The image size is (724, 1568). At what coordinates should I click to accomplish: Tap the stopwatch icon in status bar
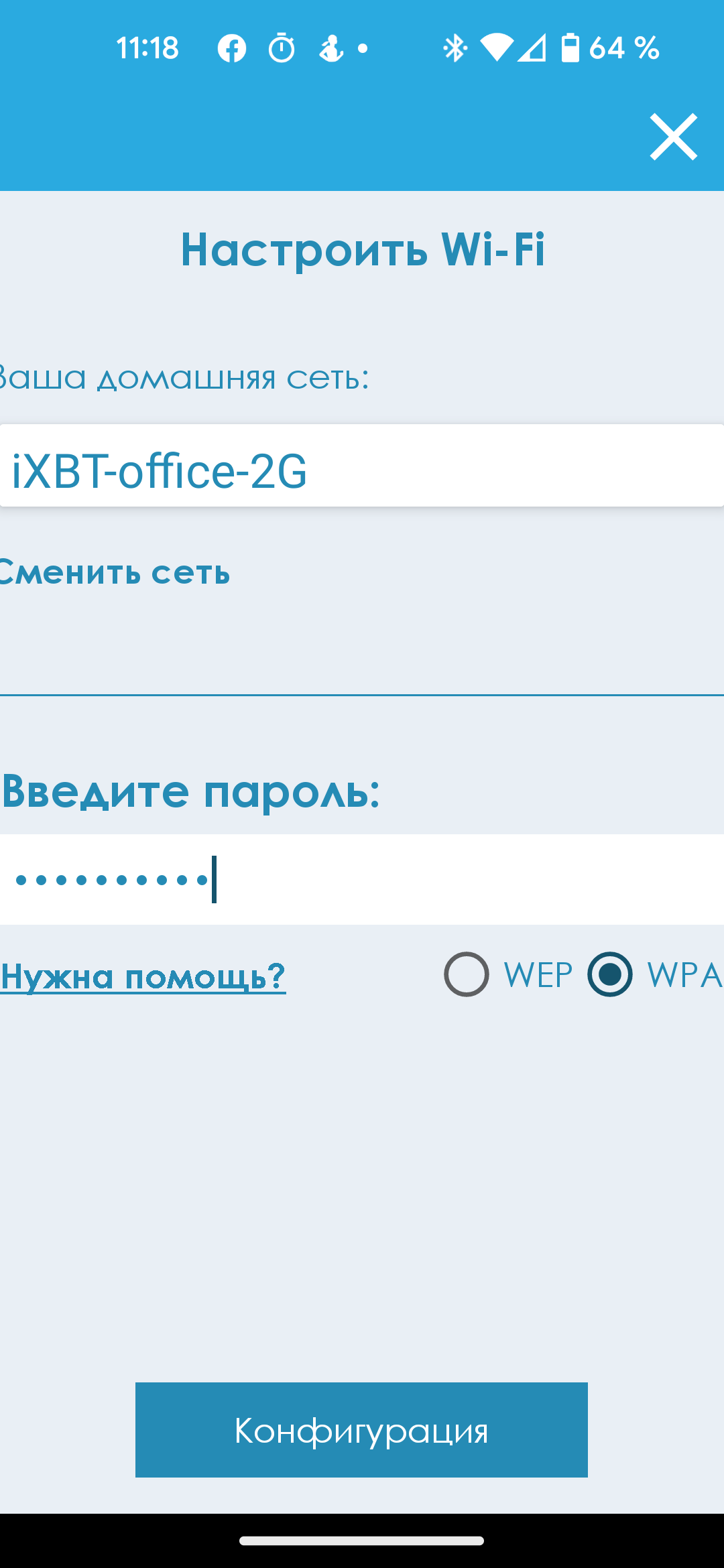[x=282, y=48]
